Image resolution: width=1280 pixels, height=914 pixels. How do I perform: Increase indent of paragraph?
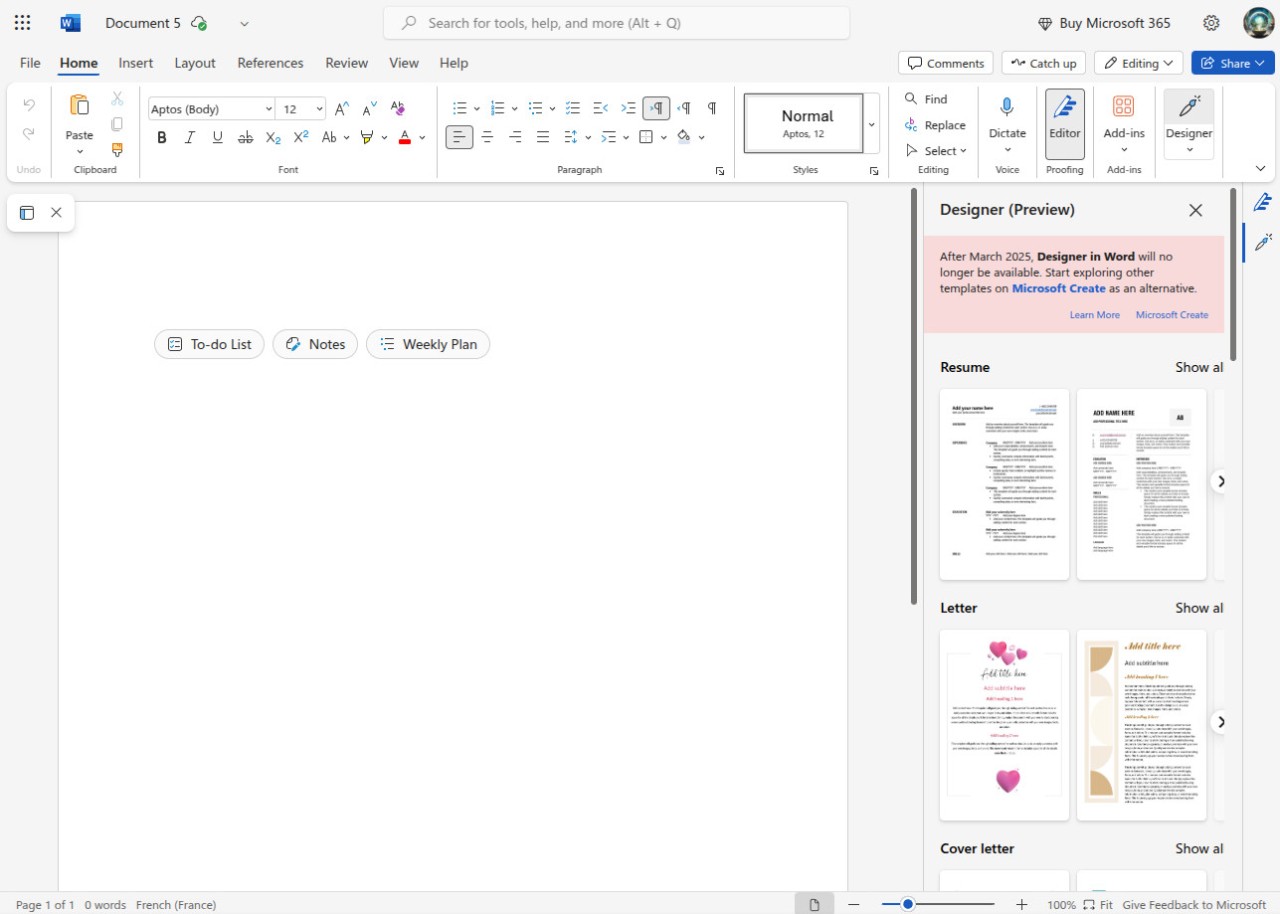coord(628,108)
